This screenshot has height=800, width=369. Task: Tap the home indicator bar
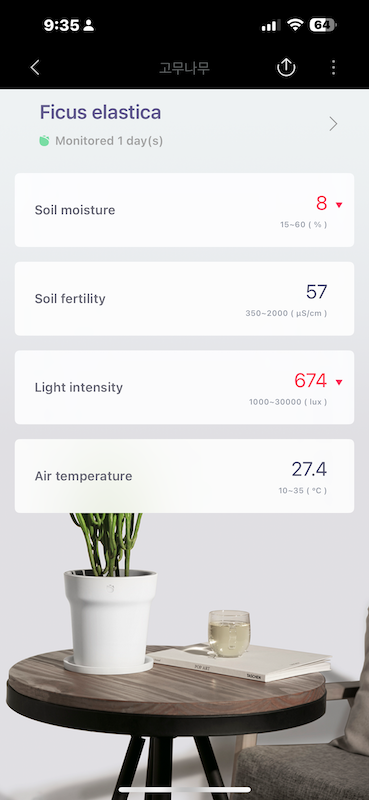[184, 790]
